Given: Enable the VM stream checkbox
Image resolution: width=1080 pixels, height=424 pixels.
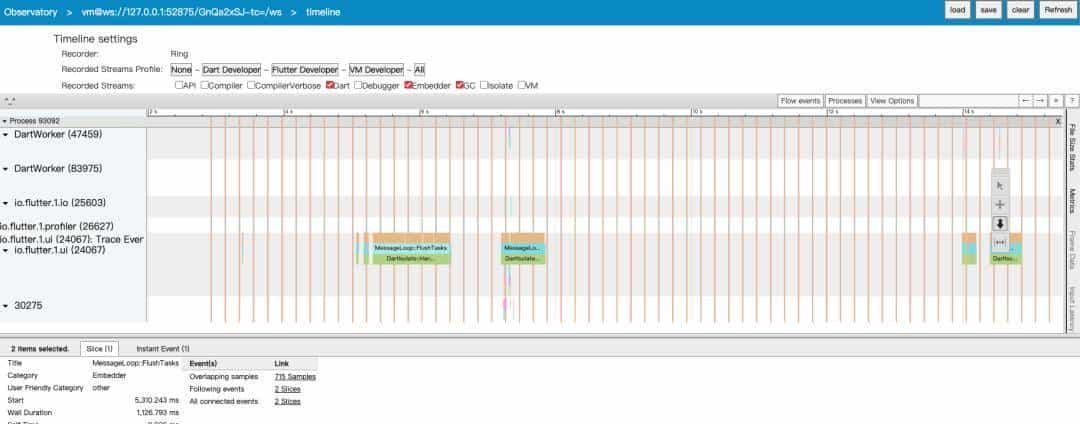Looking at the screenshot, I should [x=521, y=85].
